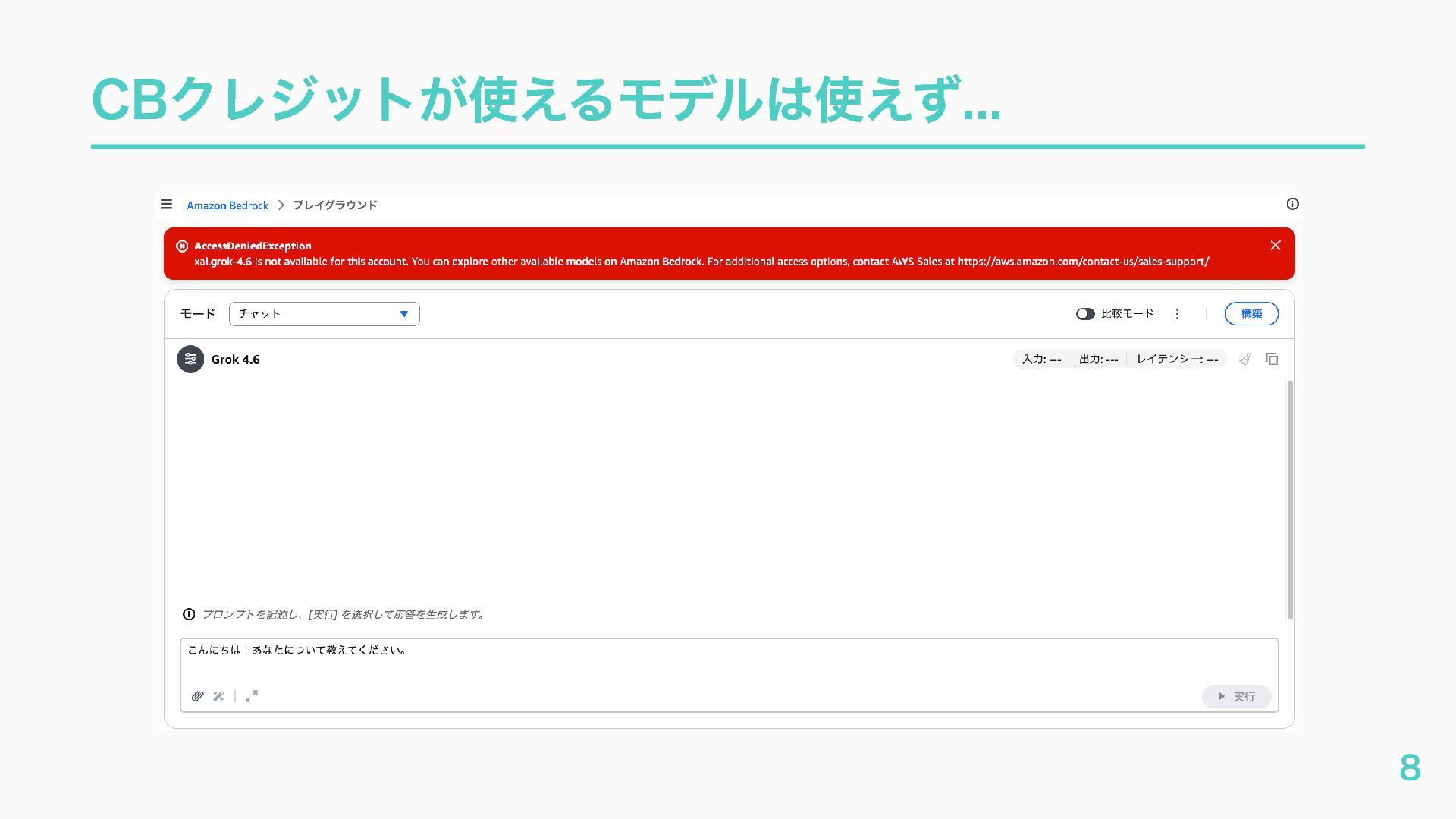Open the three-dot more options menu
This screenshot has height=819, width=1456.
pyautogui.click(x=1177, y=314)
